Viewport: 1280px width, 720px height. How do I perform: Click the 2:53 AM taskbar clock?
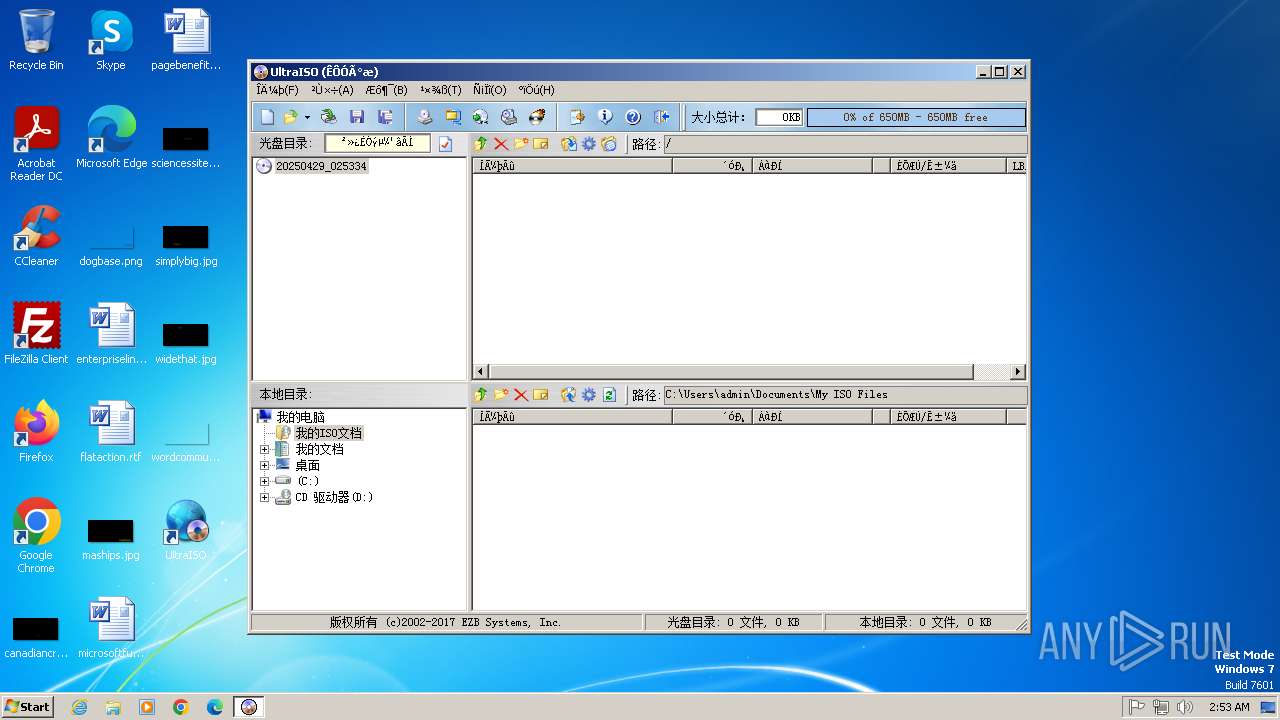tap(1229, 707)
